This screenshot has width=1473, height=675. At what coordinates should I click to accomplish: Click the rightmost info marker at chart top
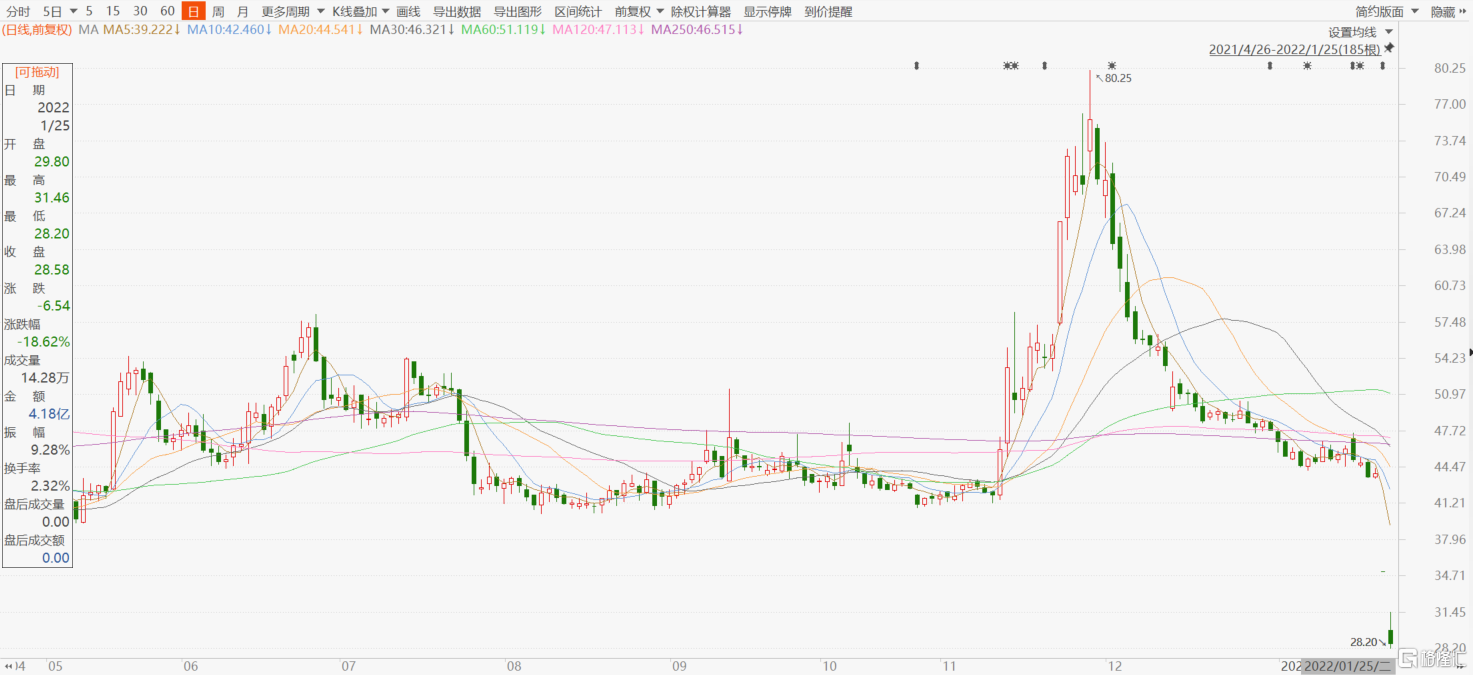(x=1383, y=66)
